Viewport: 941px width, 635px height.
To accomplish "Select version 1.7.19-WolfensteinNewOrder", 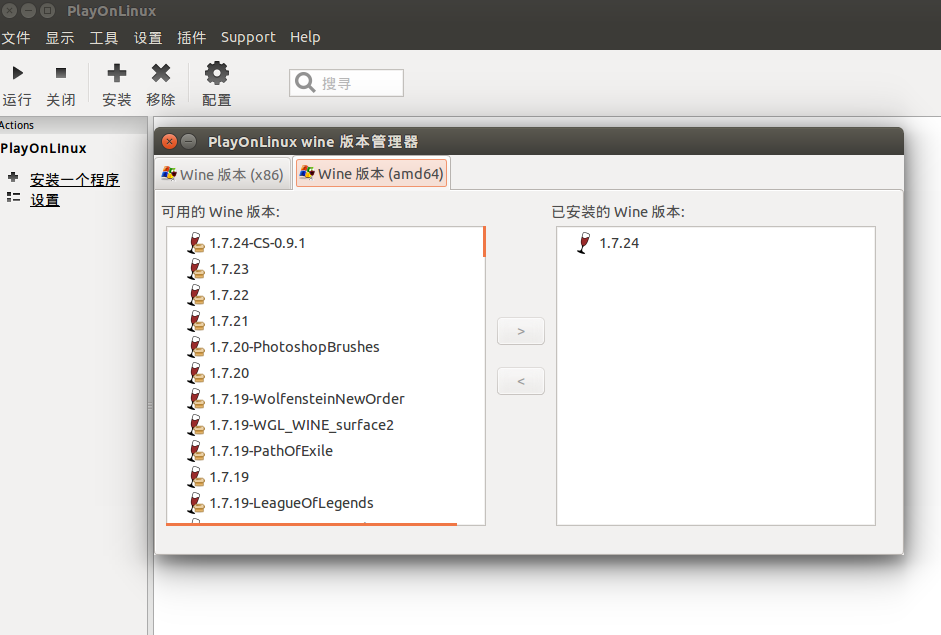I will pyautogui.click(x=307, y=399).
